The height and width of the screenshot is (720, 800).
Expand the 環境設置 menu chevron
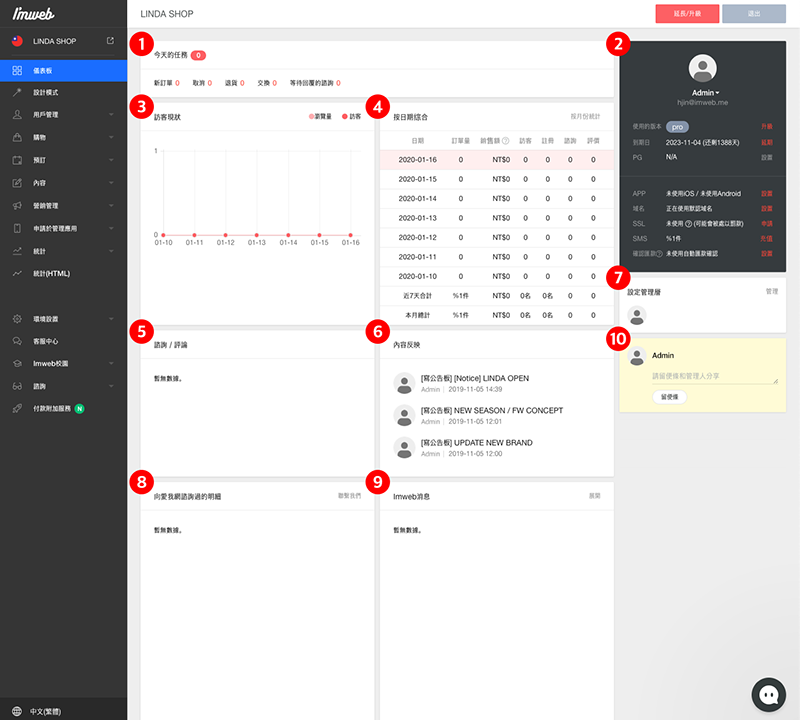111,319
